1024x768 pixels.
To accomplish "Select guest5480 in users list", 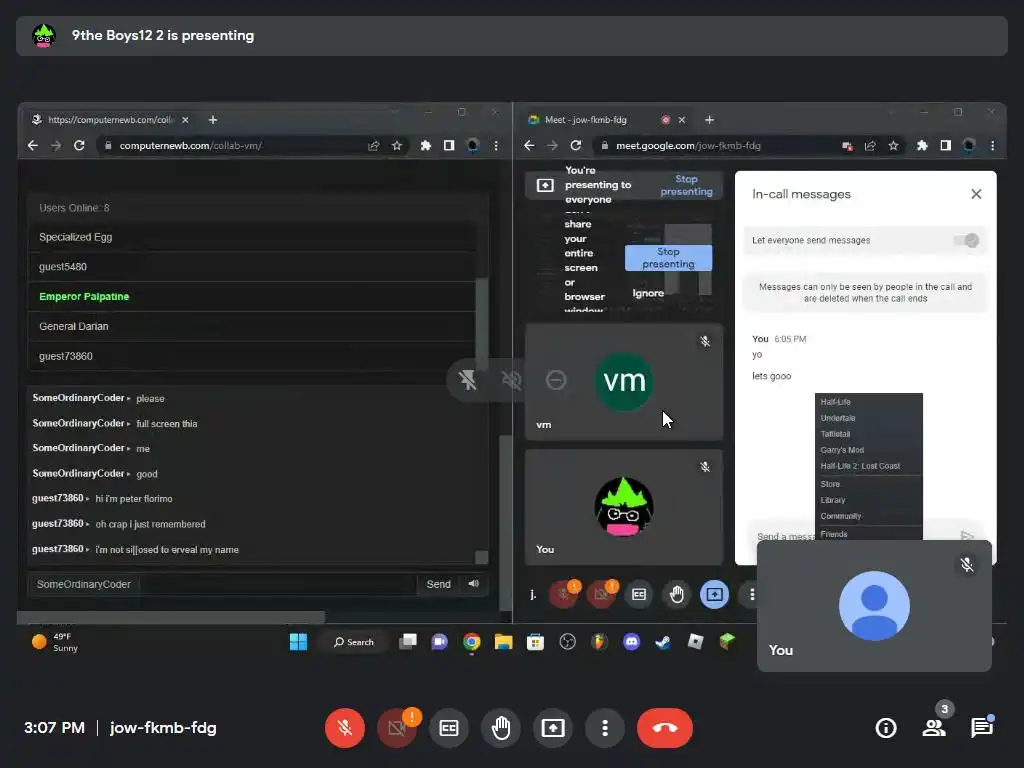I will 251,266.
